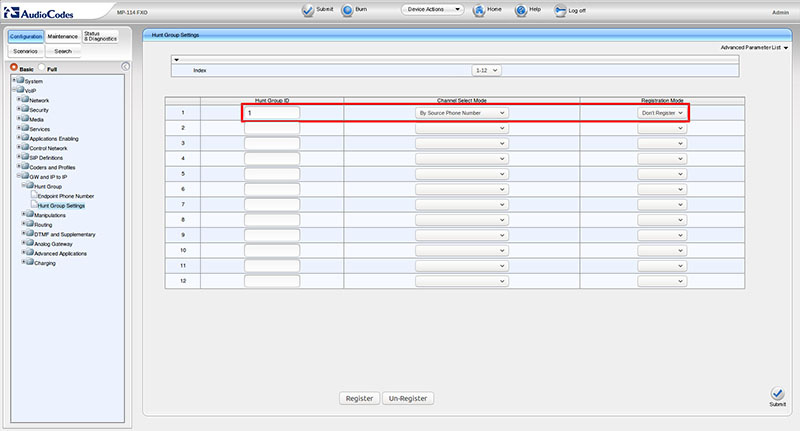Click the AudioCodes logo

tap(39, 13)
